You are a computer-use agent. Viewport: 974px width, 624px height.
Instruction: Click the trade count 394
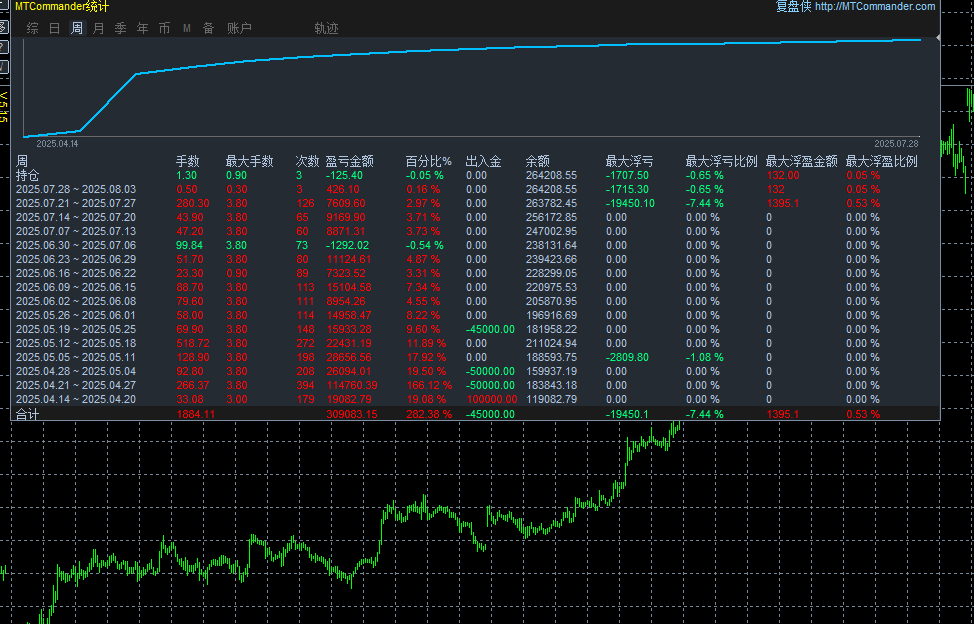[305, 385]
